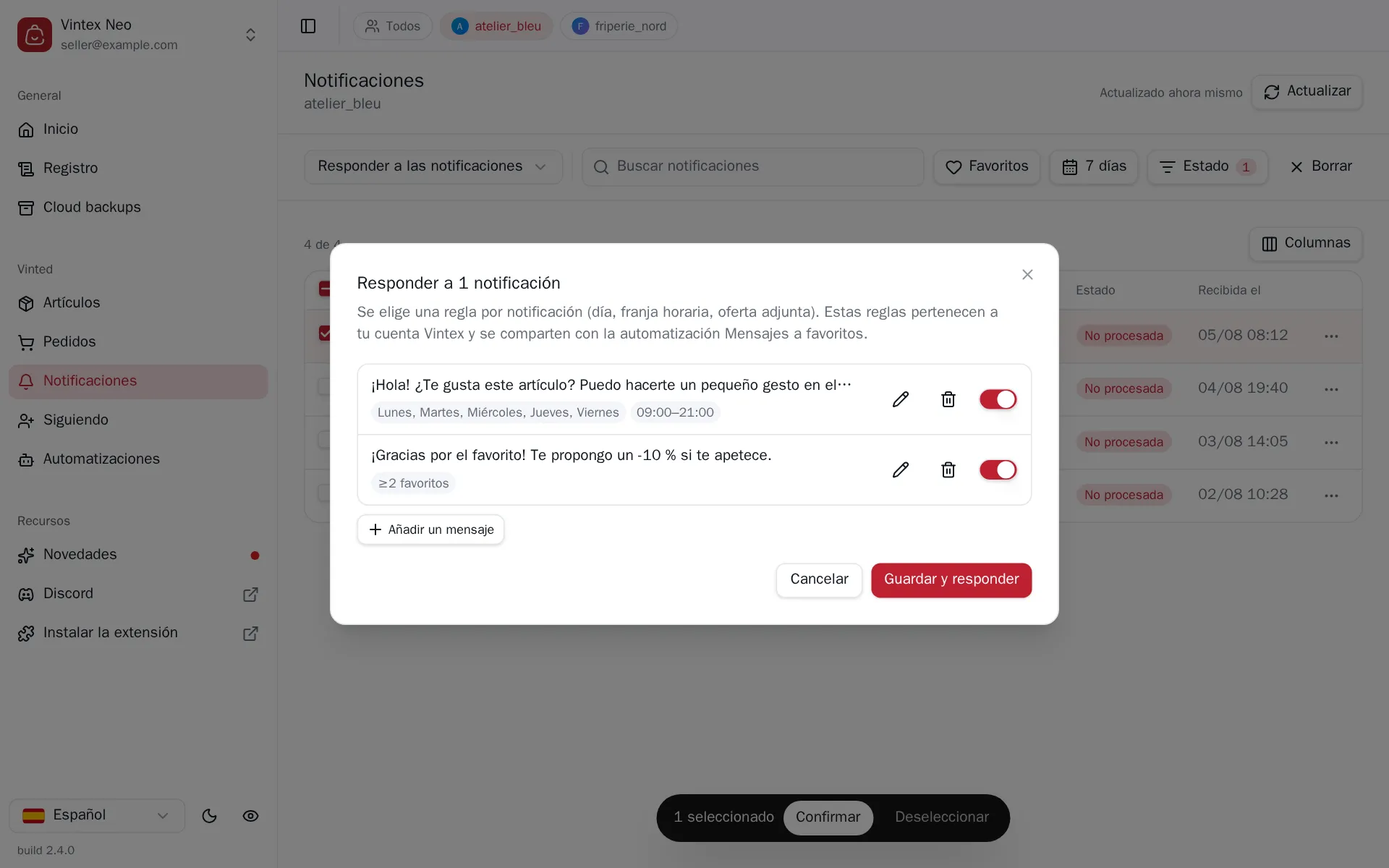The image size is (1389, 868).
Task: Disable the ≥2 favoritos message toggle
Action: (998, 470)
